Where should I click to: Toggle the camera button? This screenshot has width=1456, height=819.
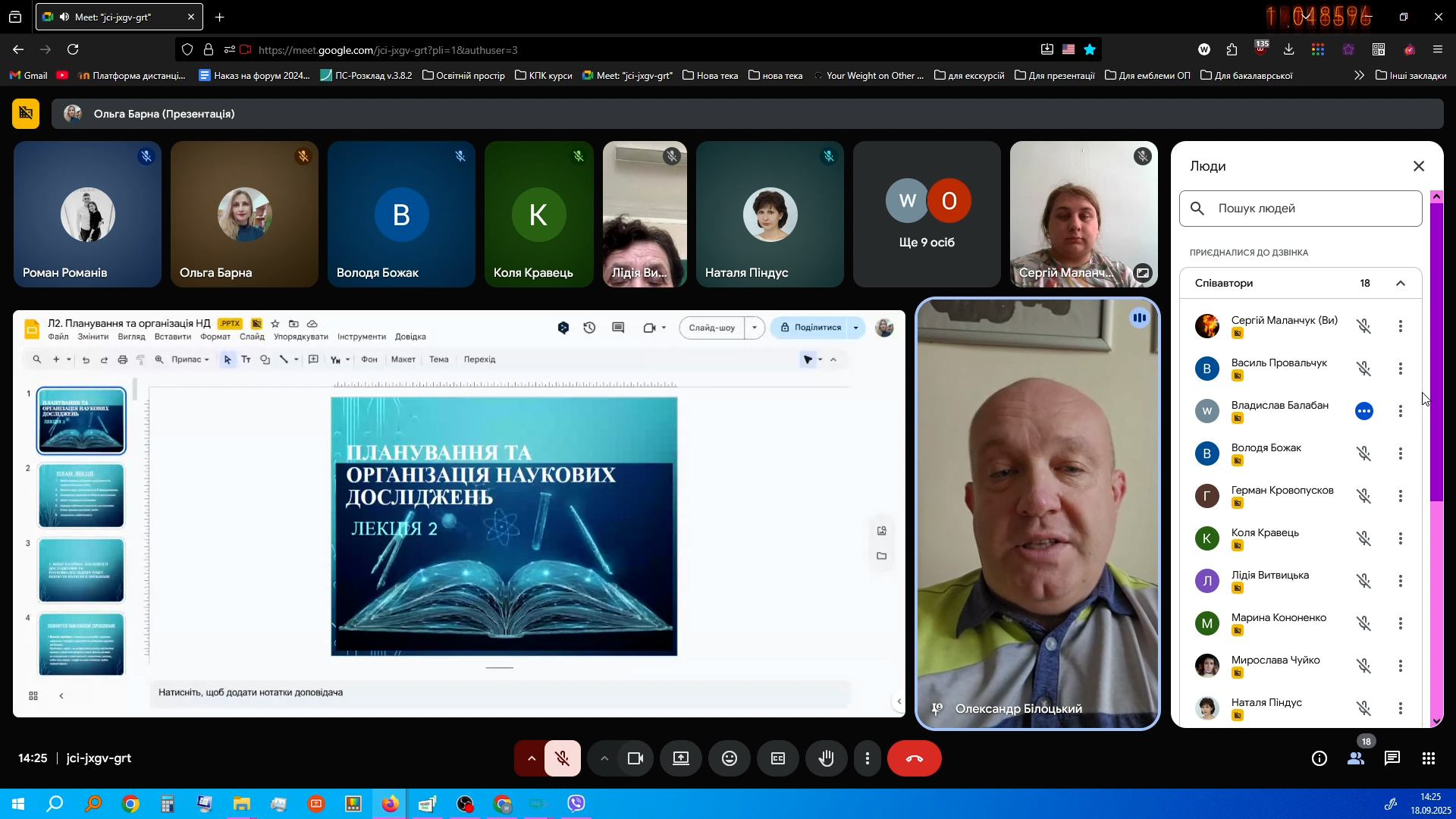tap(635, 758)
